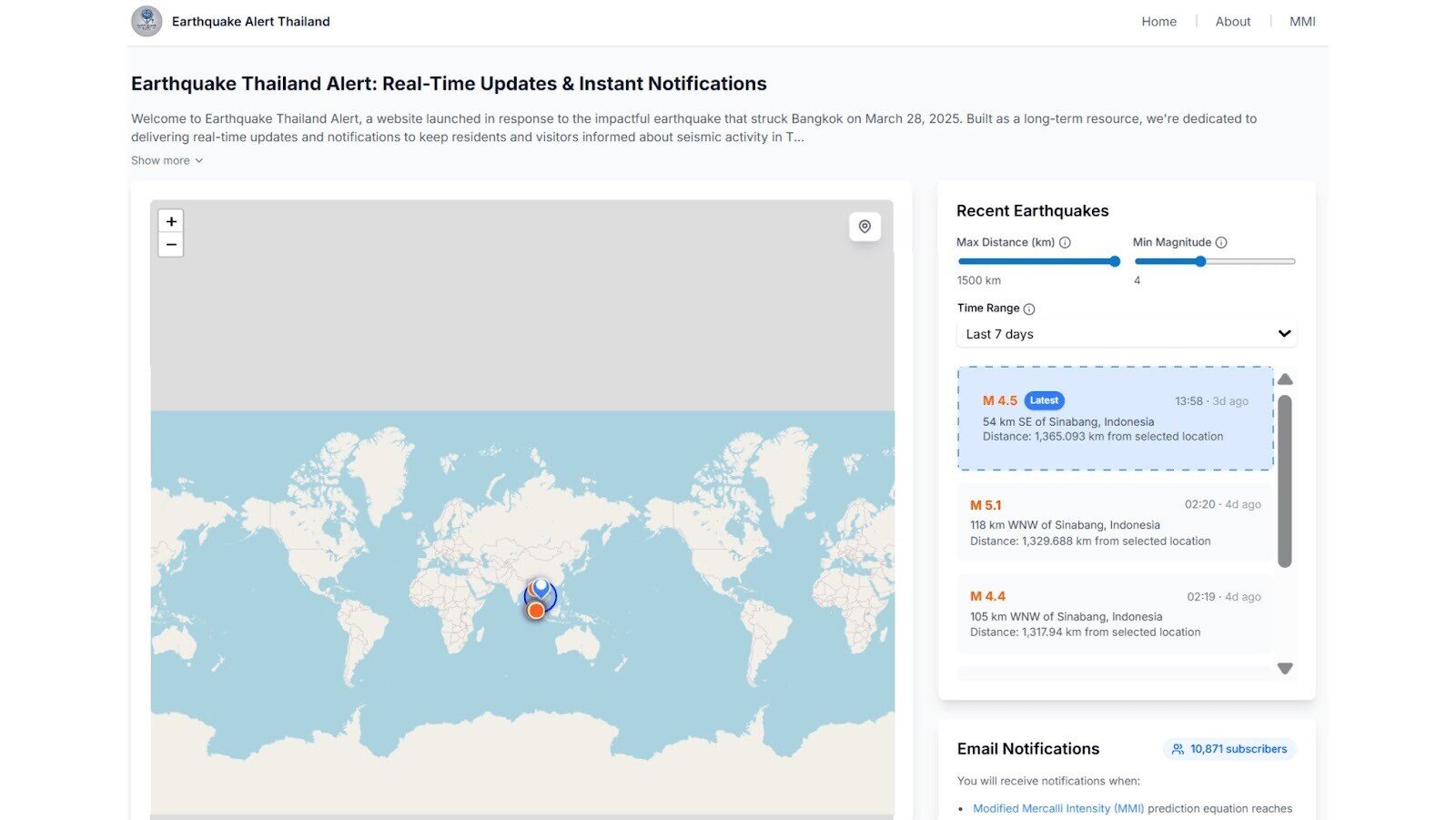Open the MMI page
Screen dimensions: 1456x820
(x=1302, y=21)
